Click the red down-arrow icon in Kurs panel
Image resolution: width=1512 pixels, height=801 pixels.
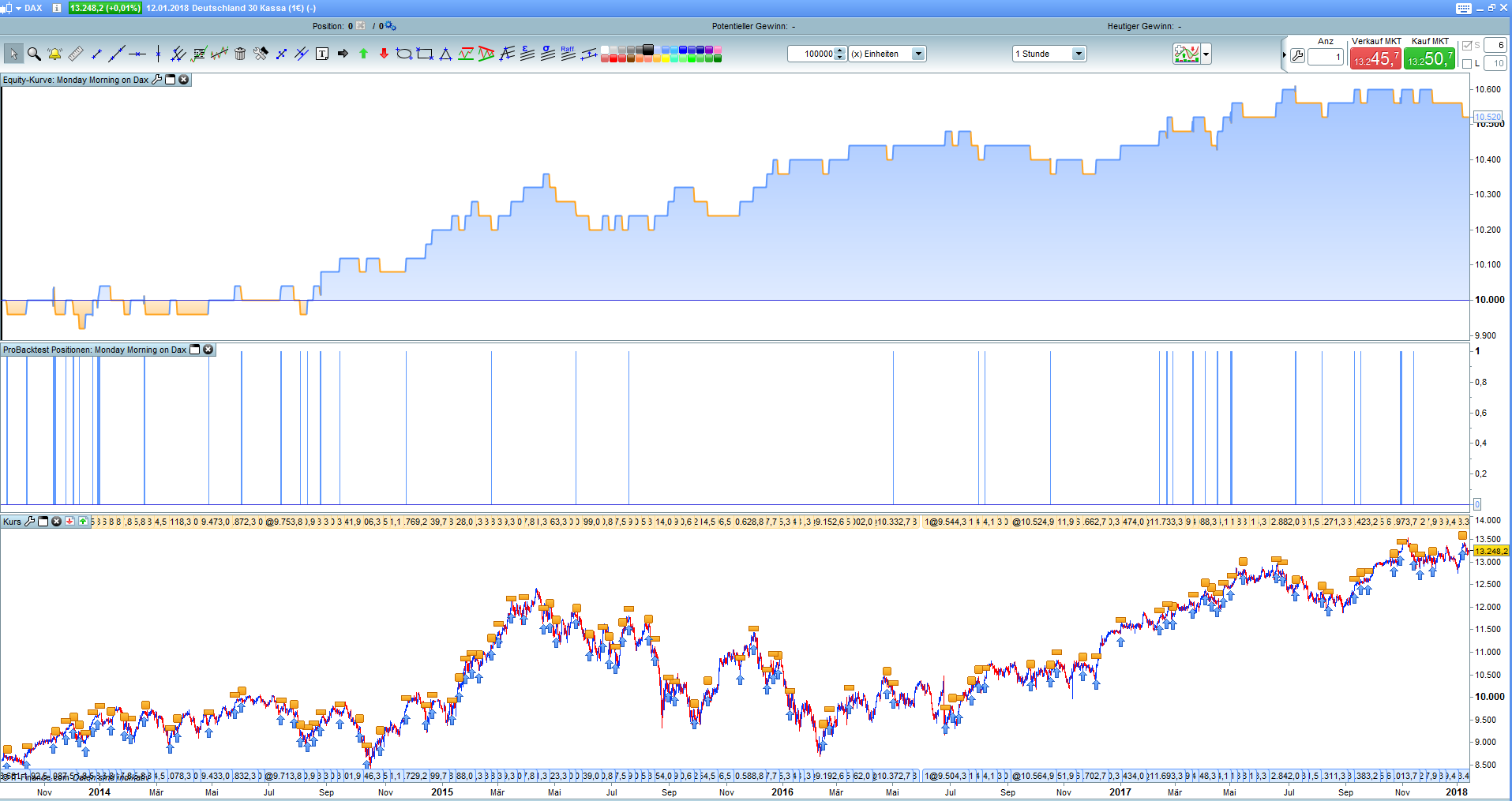point(69,522)
